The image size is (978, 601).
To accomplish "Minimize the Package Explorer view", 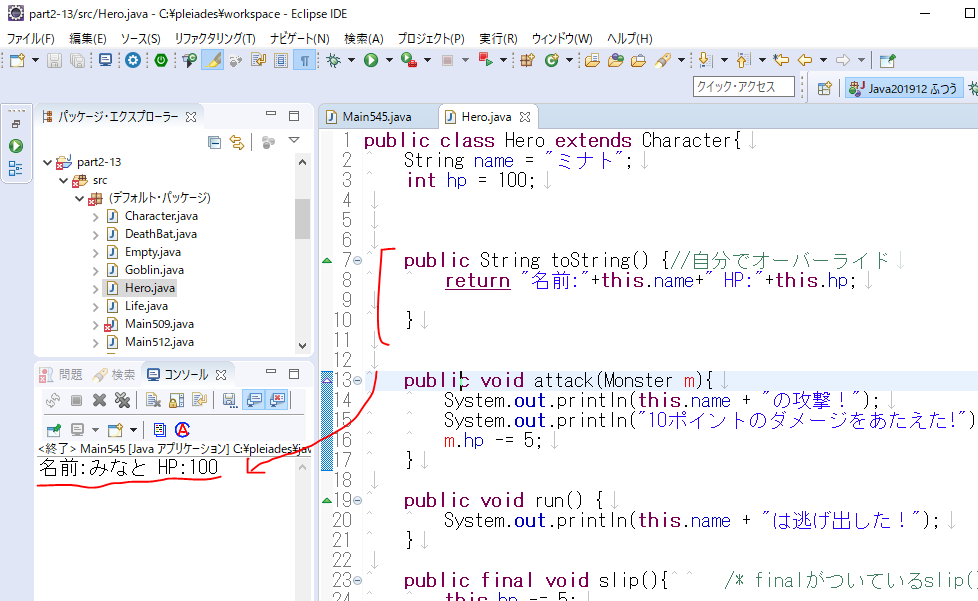I will coord(271,115).
